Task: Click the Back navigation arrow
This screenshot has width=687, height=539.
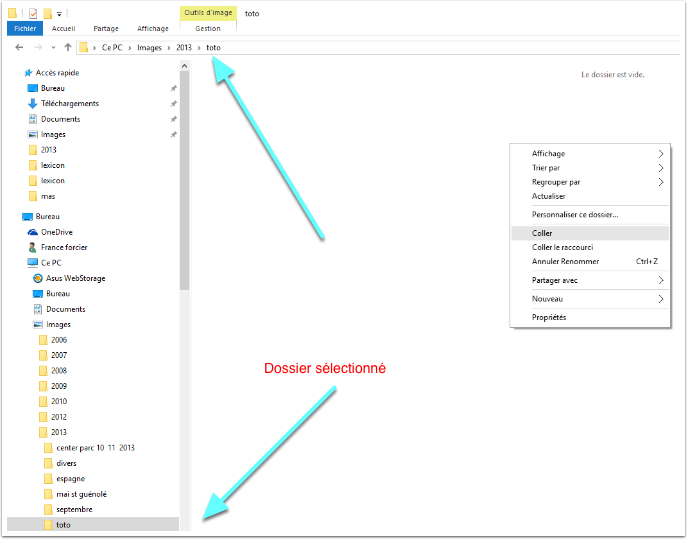Action: pos(20,47)
